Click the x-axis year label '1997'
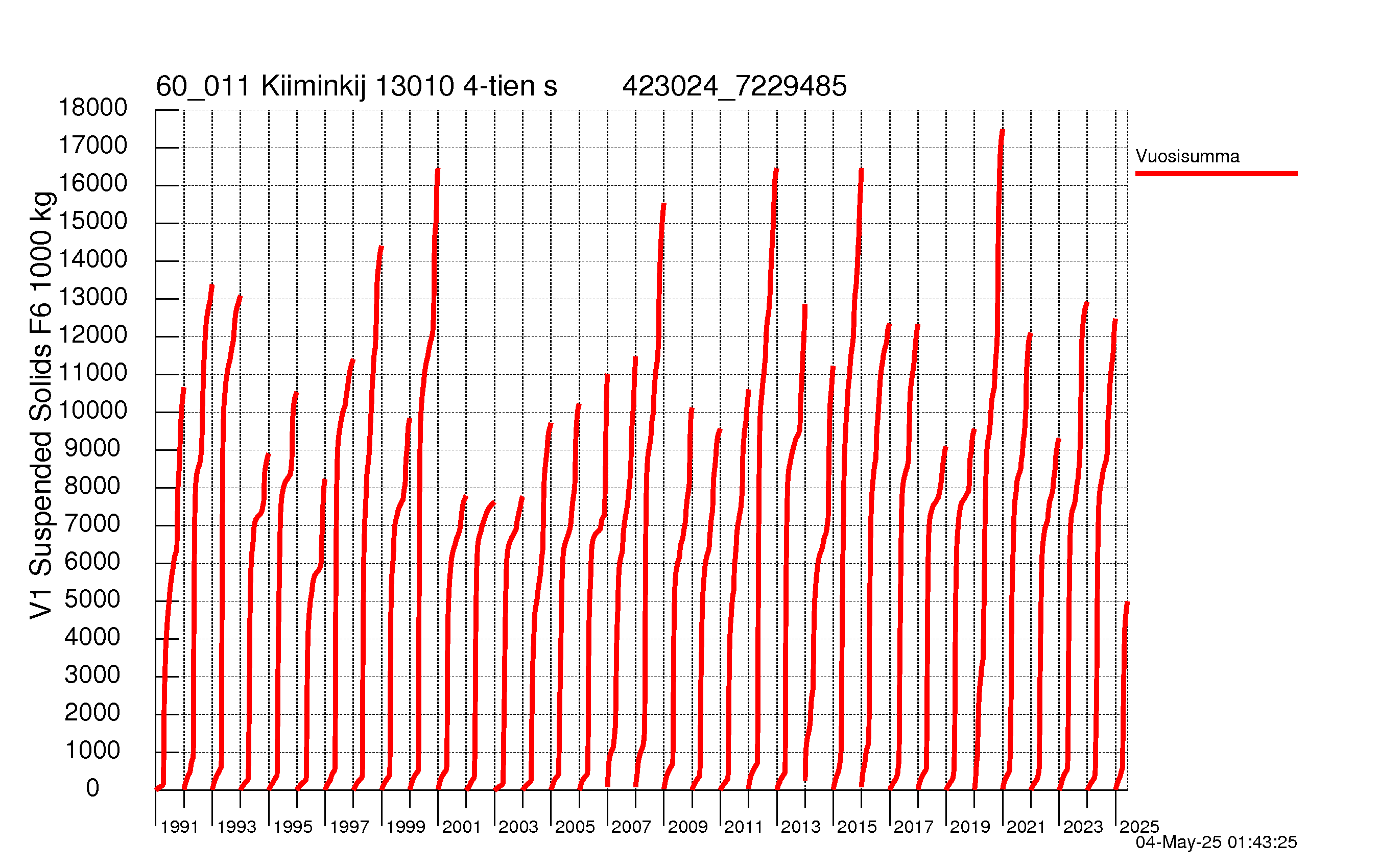This screenshot has width=1379, height=868. click(x=349, y=827)
